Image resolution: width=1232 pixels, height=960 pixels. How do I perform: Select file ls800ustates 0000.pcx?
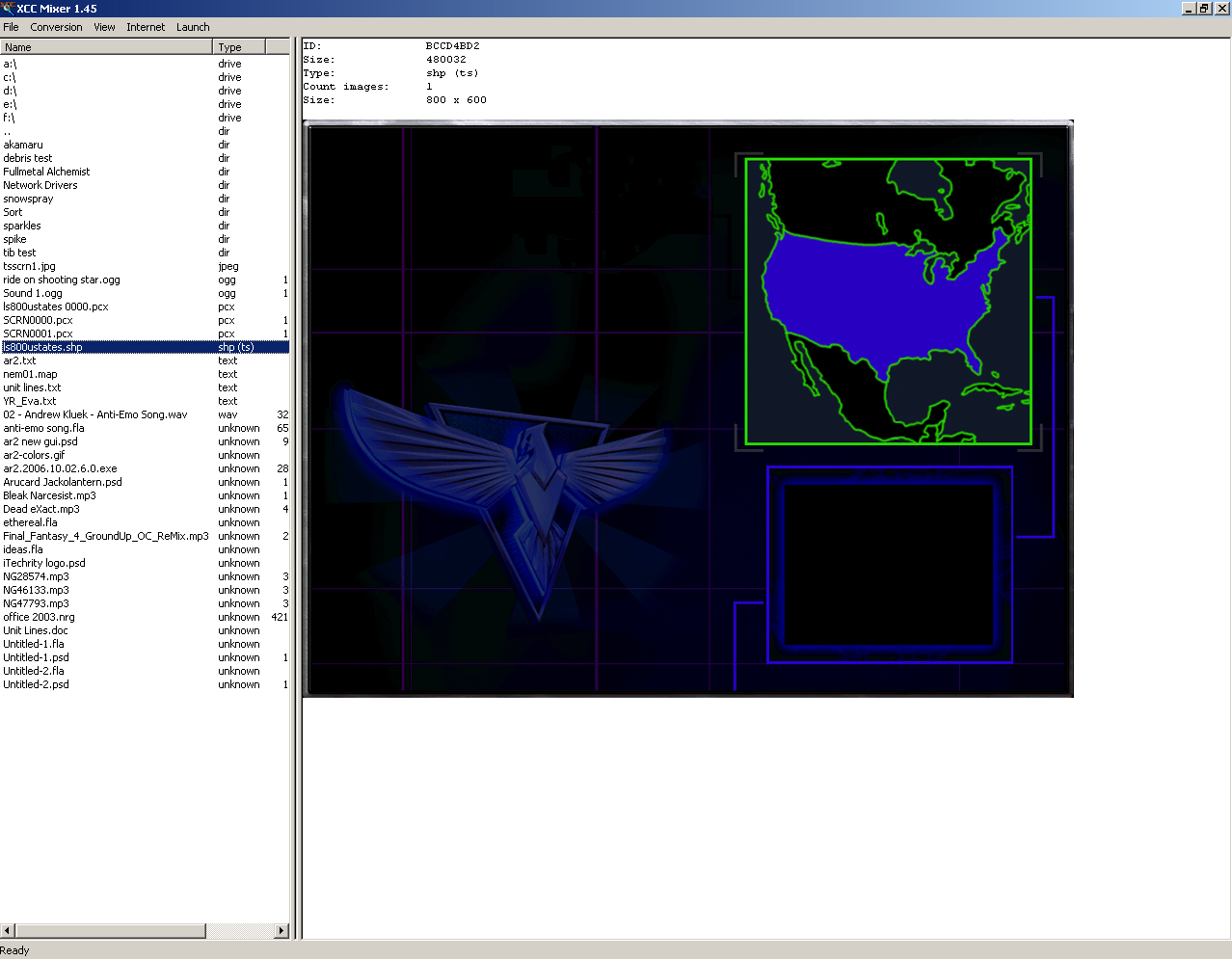coord(56,307)
